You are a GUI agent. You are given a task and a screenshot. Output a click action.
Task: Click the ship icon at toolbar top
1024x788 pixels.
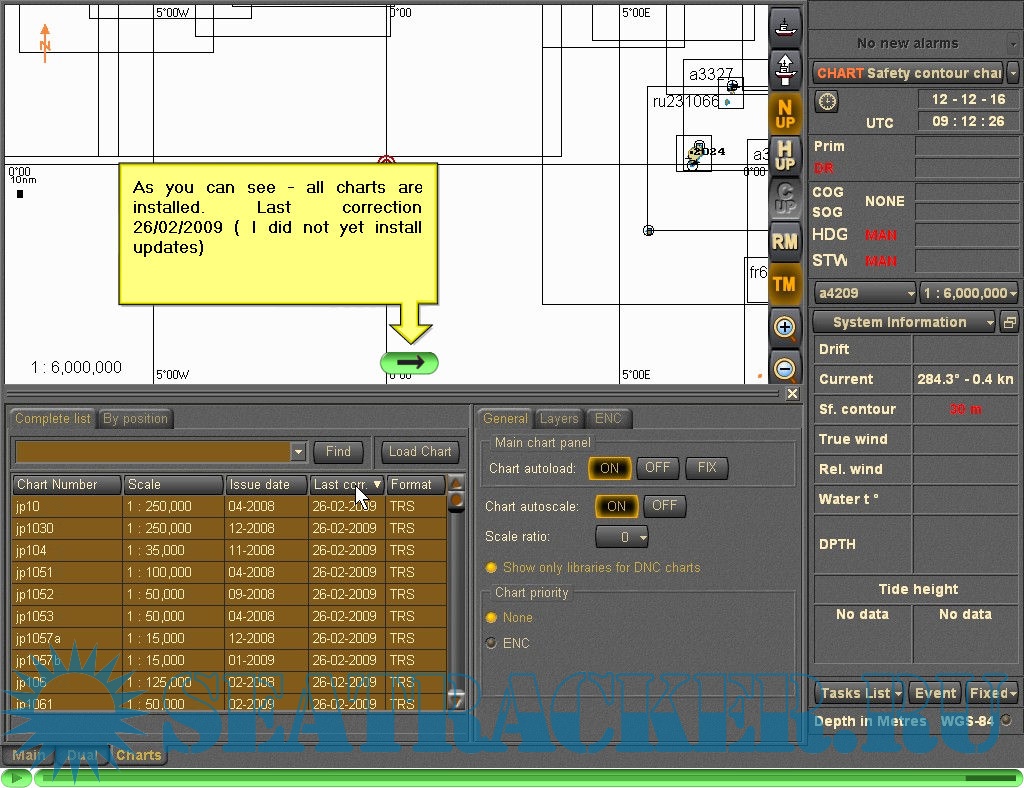coord(785,27)
